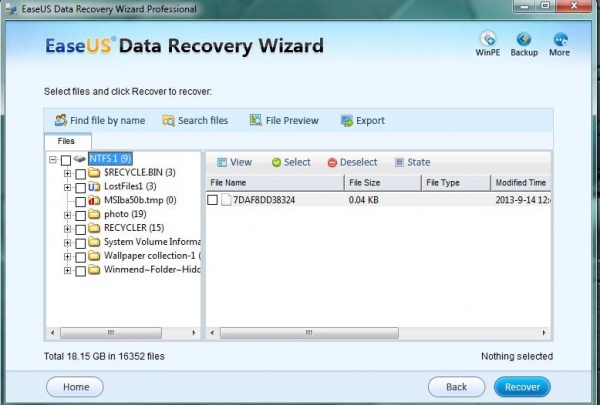Click the green Select button
Viewport: 600px width, 405px height.
(x=291, y=162)
